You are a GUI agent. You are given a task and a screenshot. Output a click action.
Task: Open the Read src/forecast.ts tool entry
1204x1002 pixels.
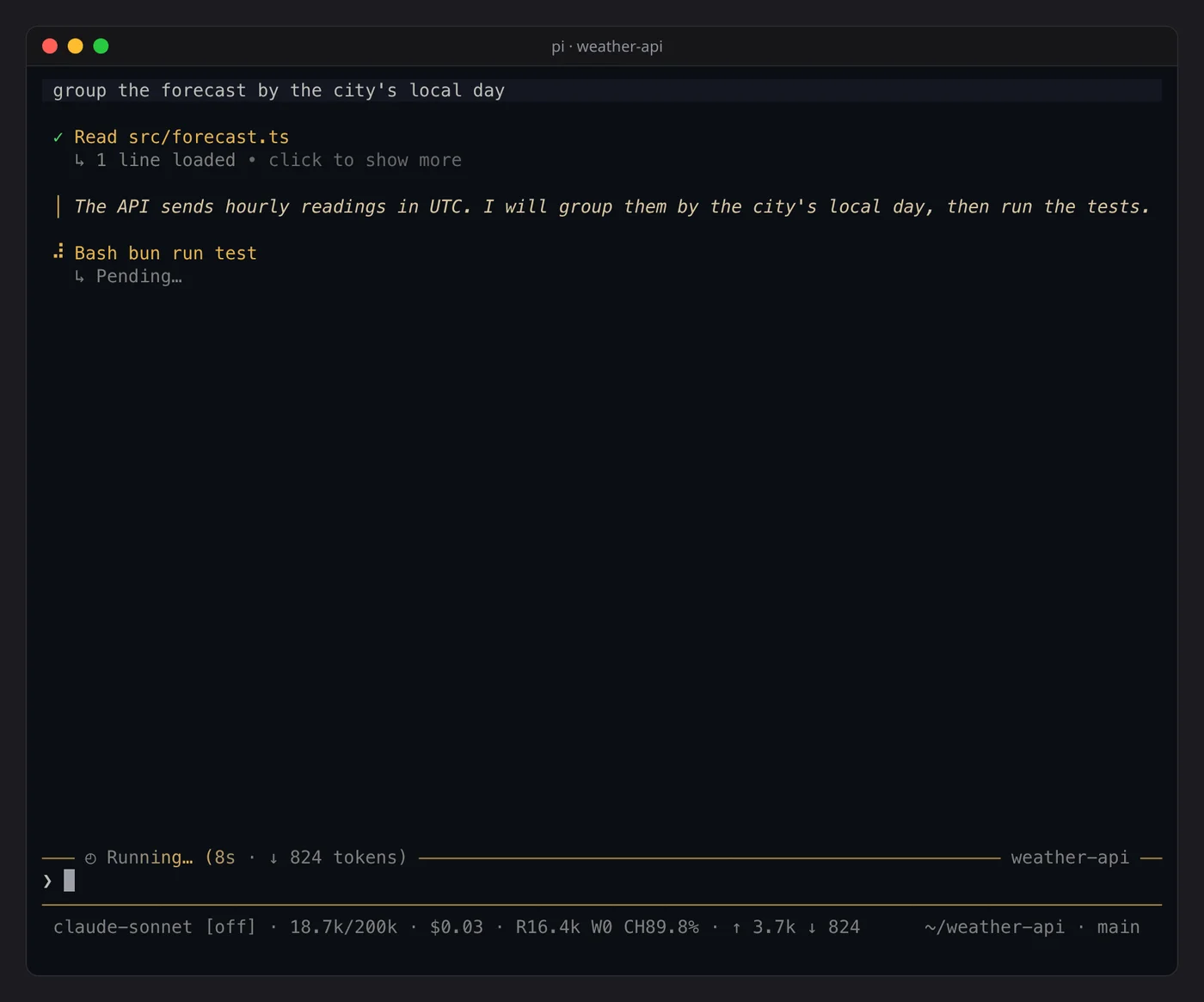(x=181, y=137)
